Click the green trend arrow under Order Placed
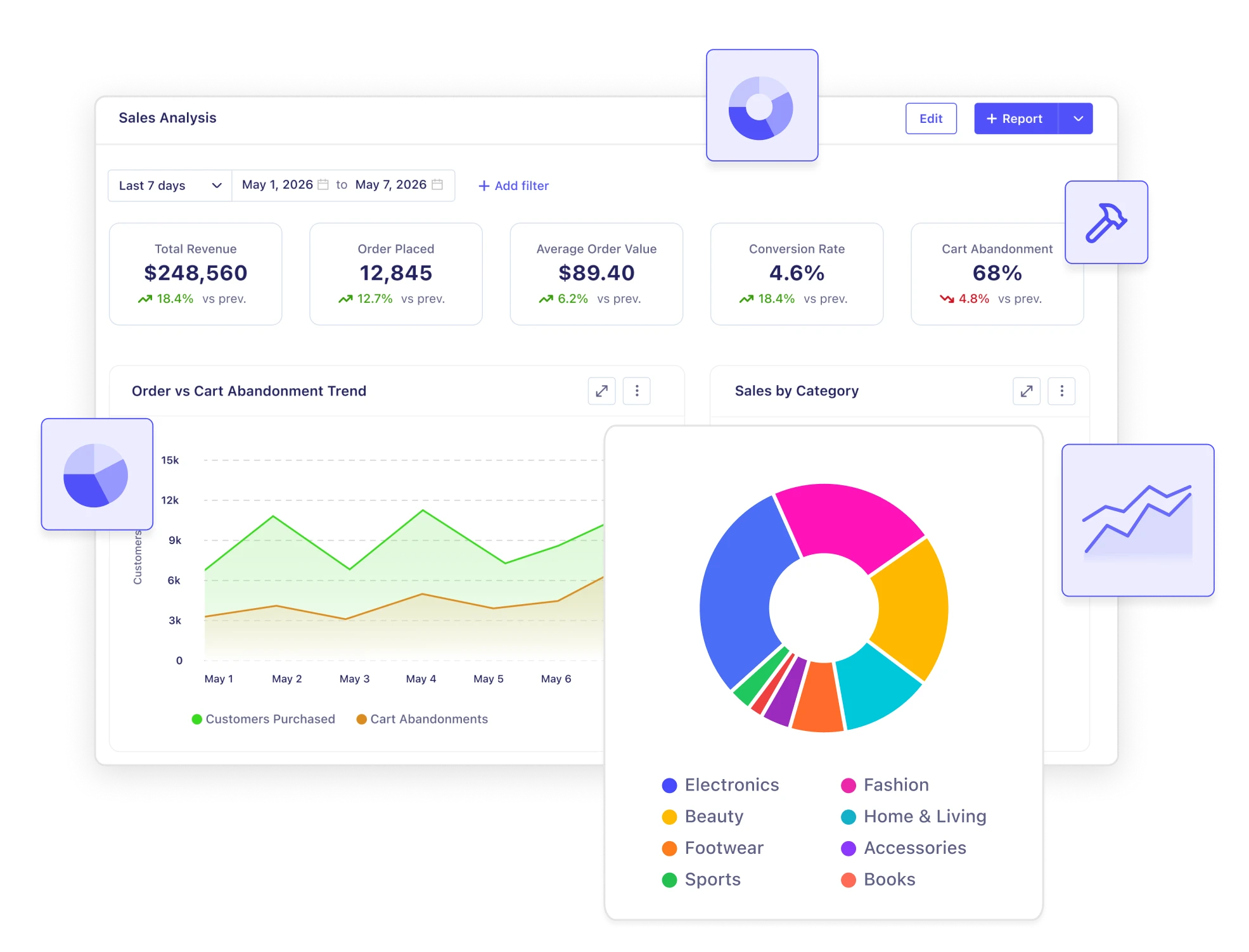The width and height of the screenshot is (1249, 952). (345, 299)
